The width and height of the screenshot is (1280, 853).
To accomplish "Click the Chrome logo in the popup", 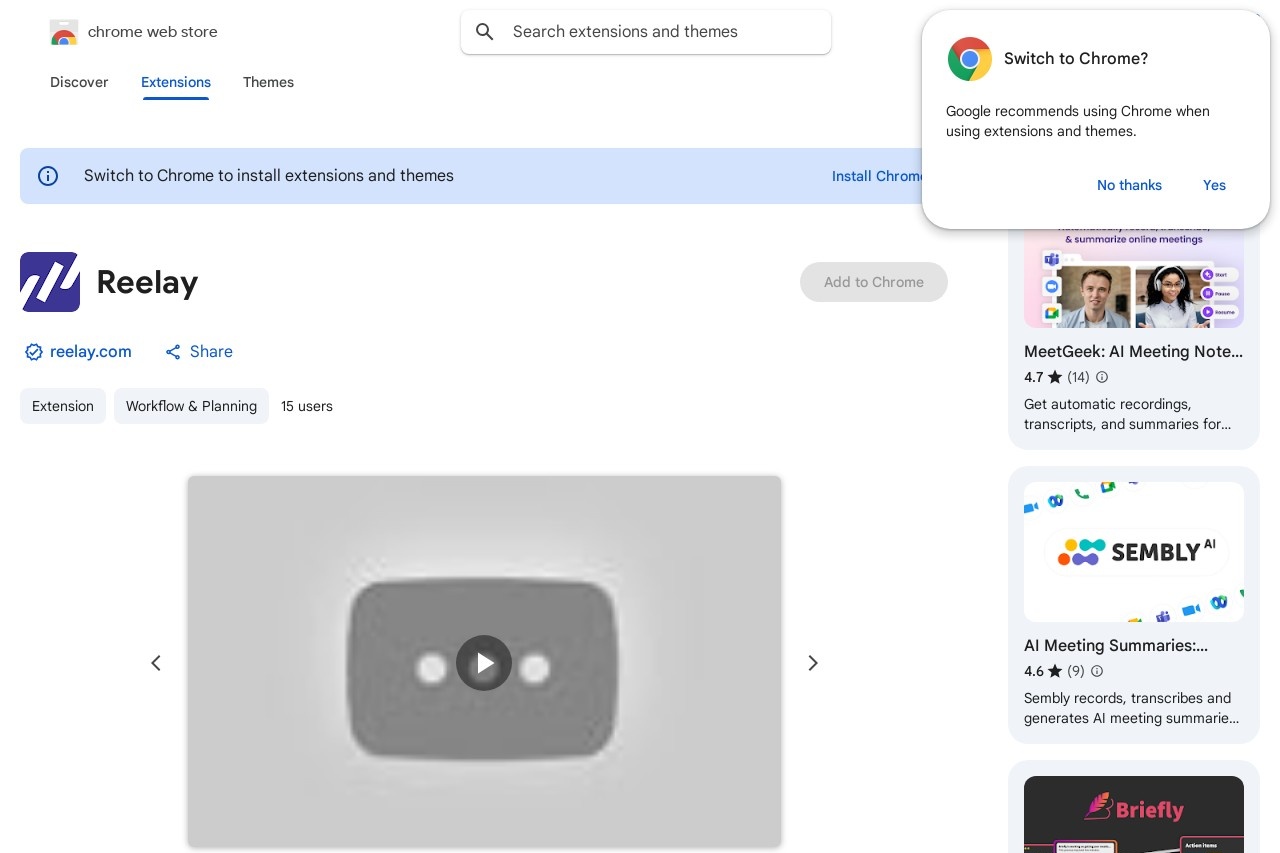I will 970,59.
